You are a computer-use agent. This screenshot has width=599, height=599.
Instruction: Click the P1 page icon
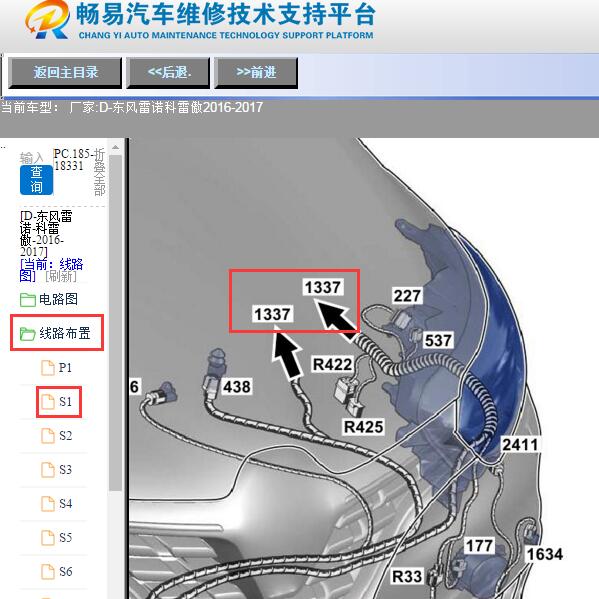point(48,368)
